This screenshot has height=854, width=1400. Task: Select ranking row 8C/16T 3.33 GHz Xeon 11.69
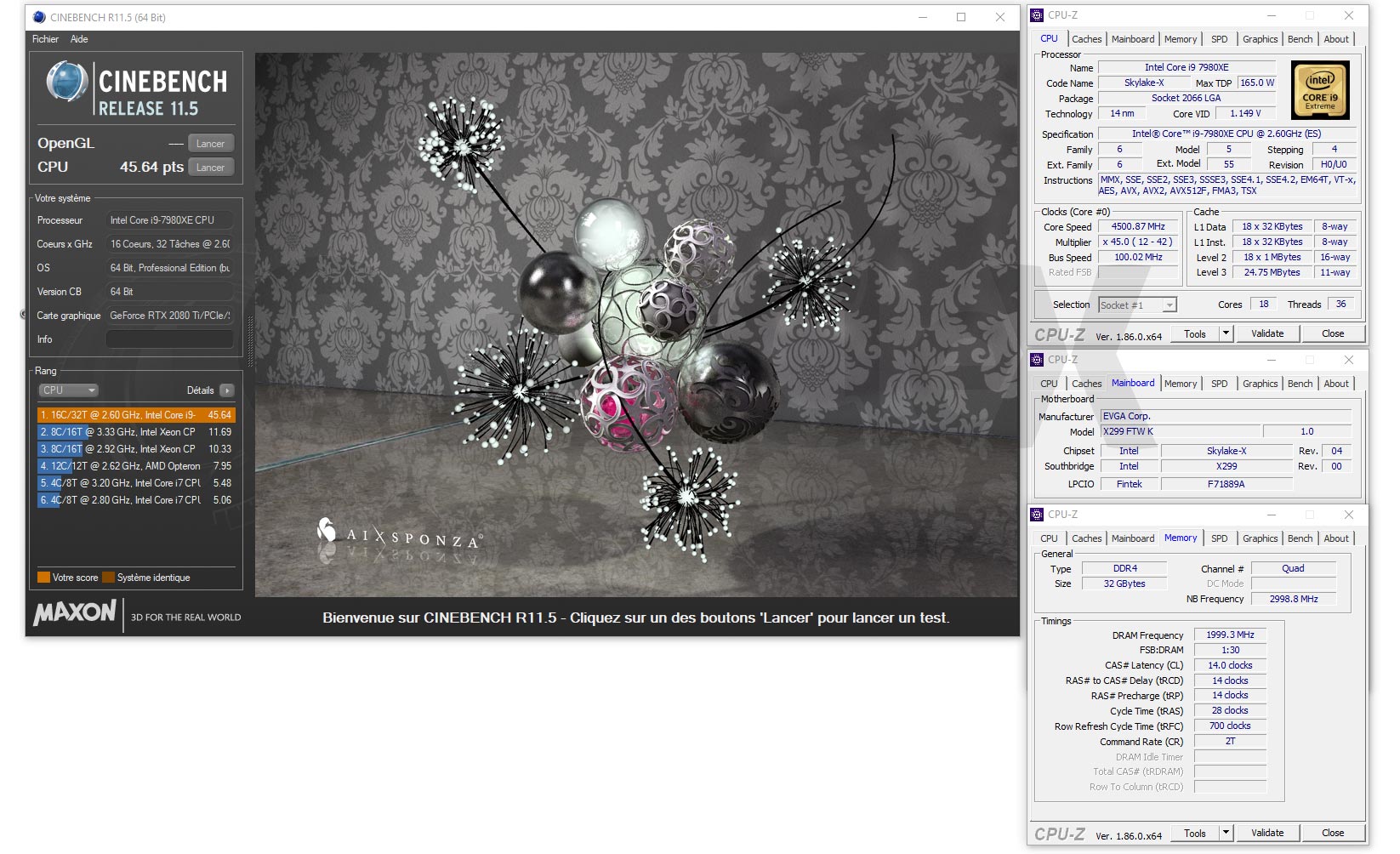[x=136, y=432]
